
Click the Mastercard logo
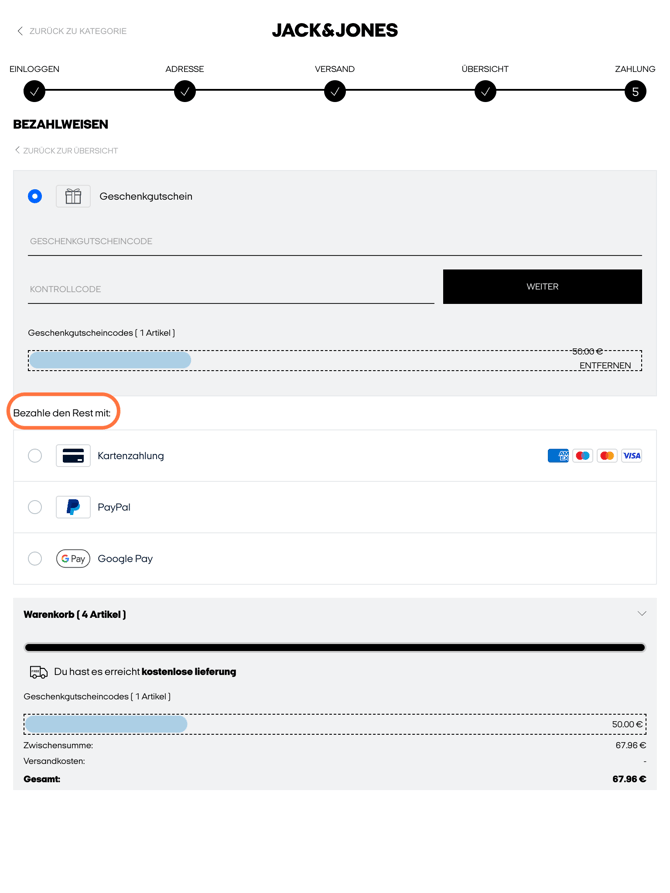[x=607, y=456]
